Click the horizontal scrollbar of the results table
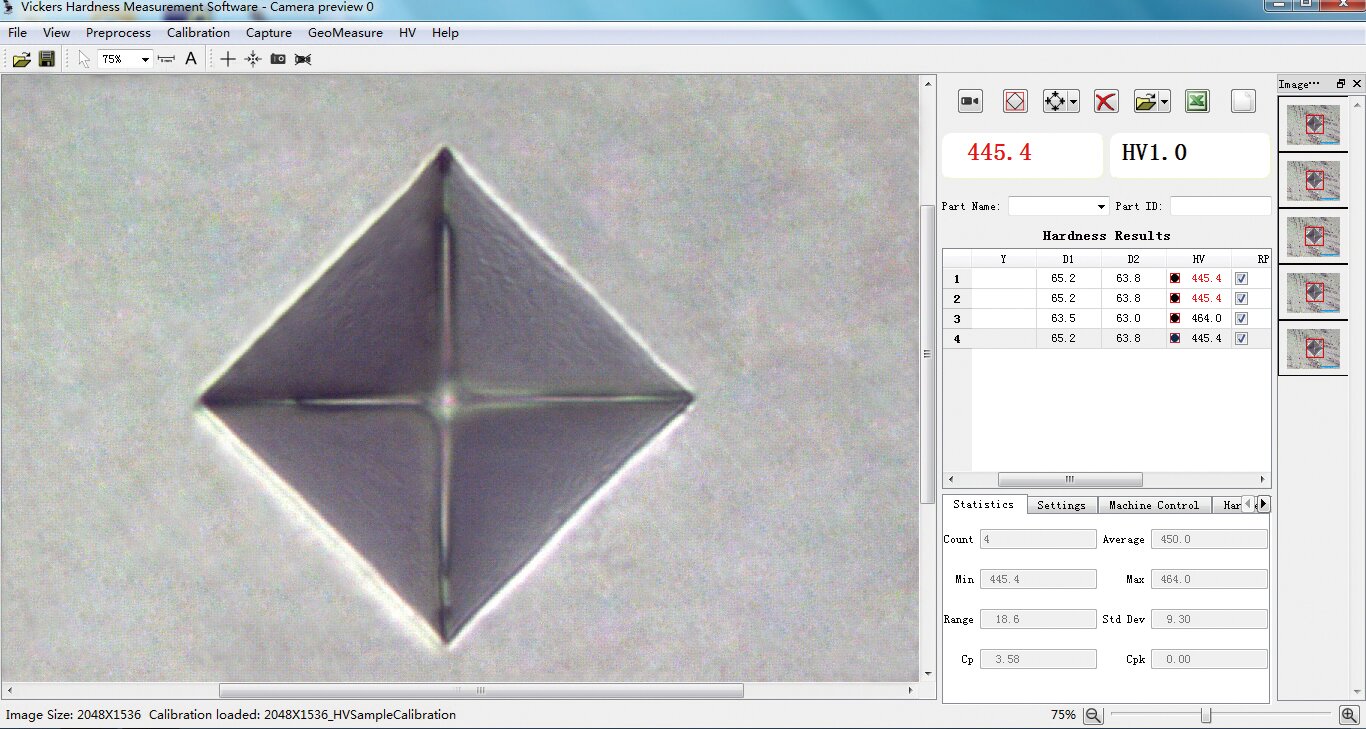Viewport: 1366px width, 729px height. 1070,480
